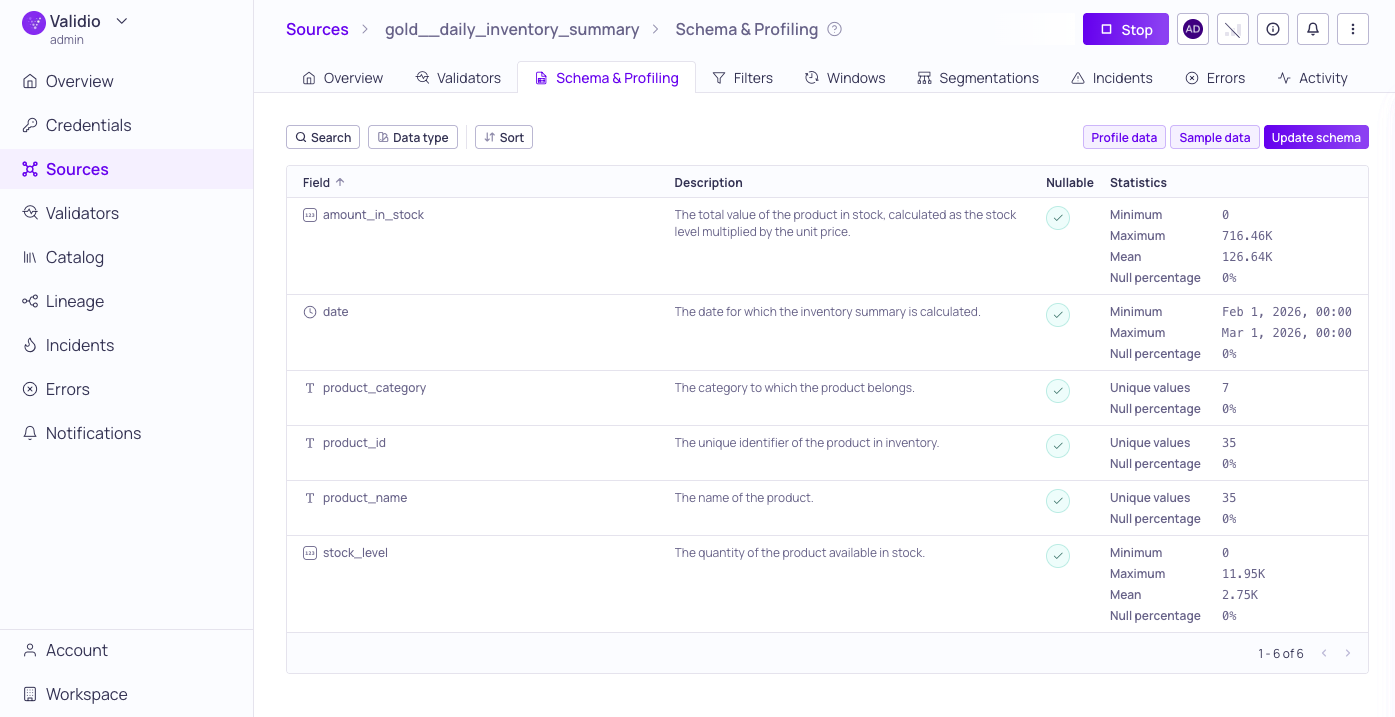
Task: Click the Search button above table
Action: [x=323, y=137]
